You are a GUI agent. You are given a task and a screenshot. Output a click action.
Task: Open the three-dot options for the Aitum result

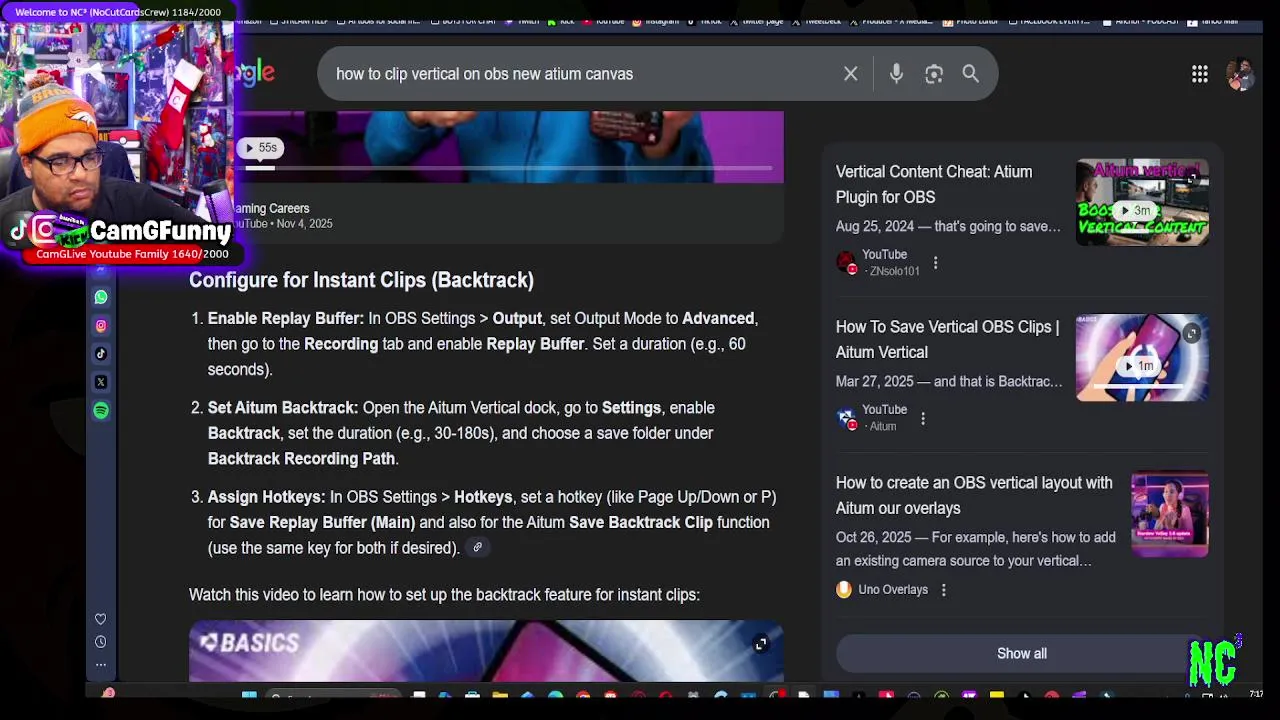[923, 418]
